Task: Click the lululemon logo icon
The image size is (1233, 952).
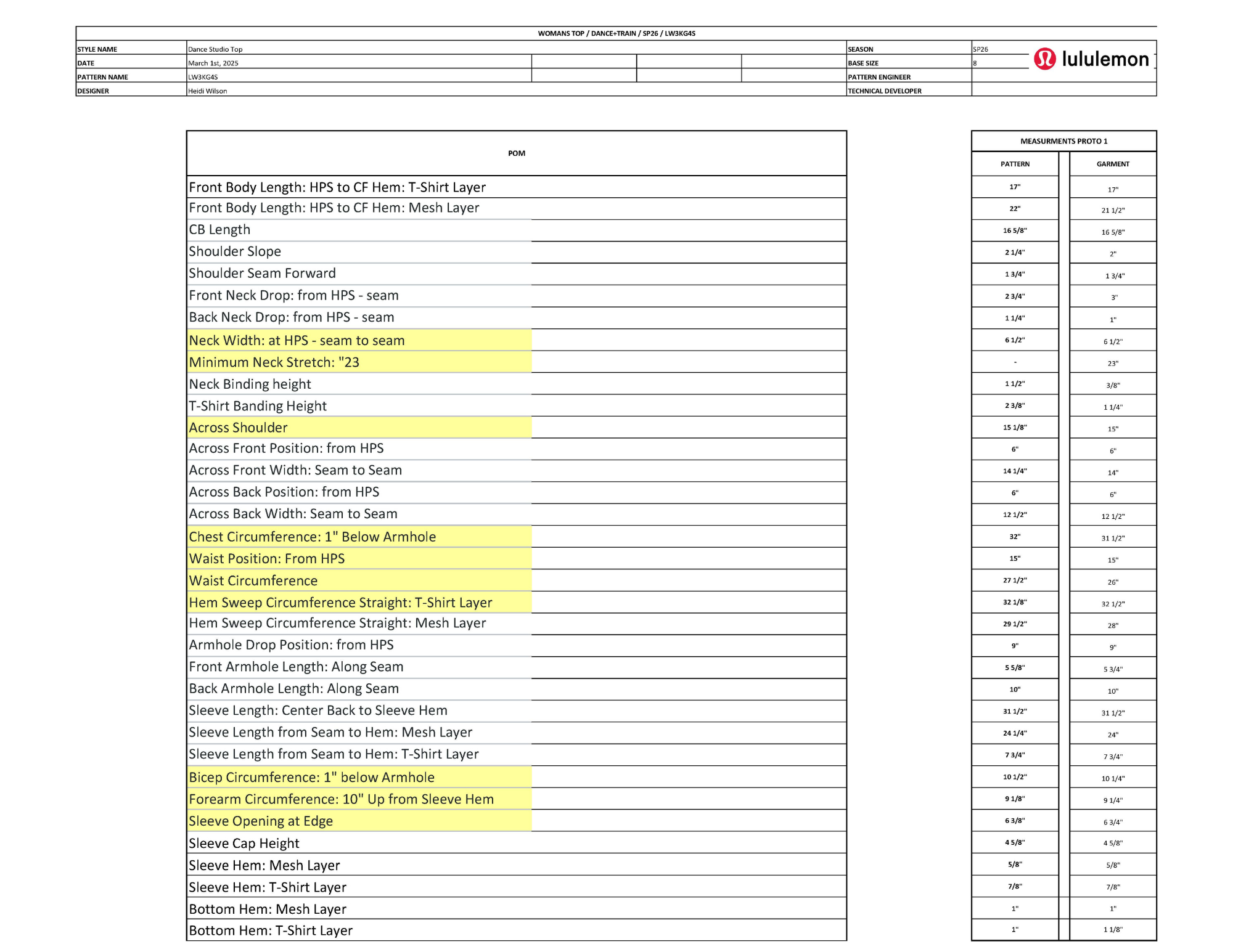Action: [1044, 59]
